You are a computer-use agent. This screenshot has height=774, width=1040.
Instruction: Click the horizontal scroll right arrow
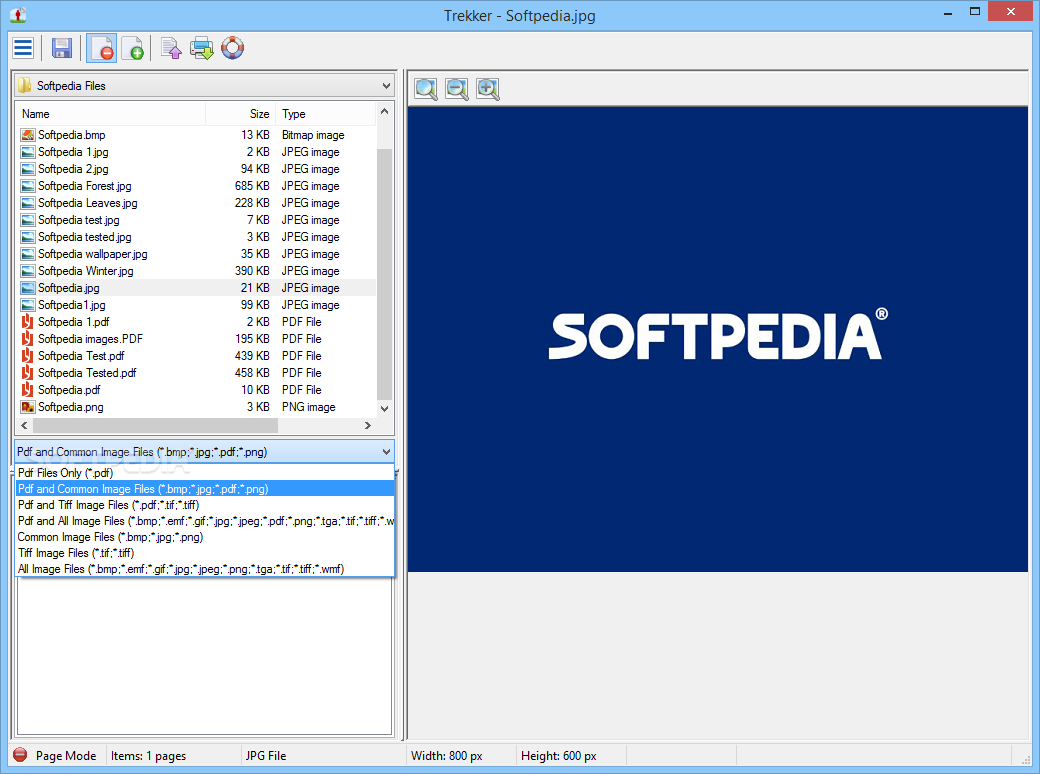[368, 425]
